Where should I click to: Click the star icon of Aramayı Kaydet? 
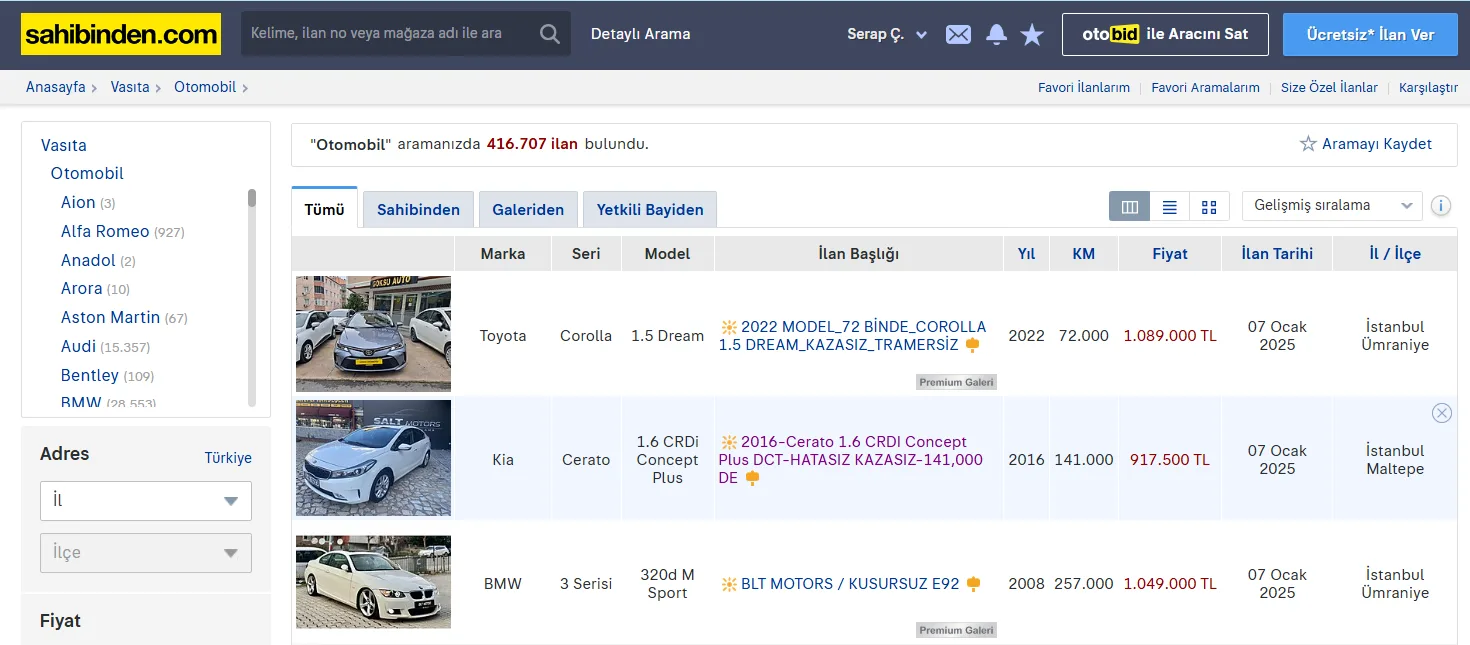1308,144
